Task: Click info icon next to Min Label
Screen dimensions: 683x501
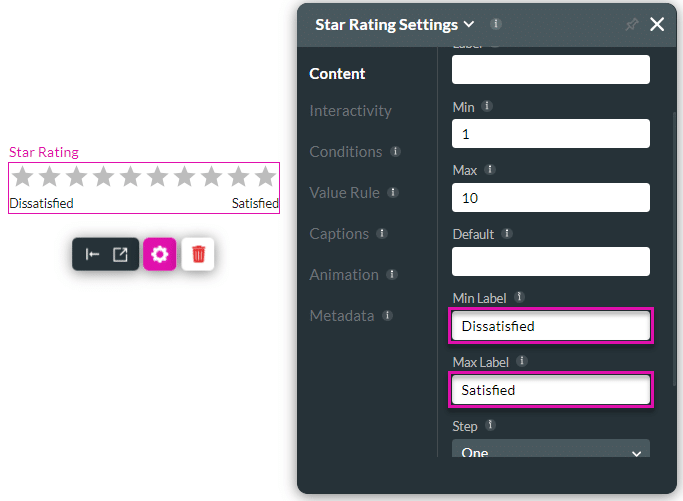Action: coord(519,297)
